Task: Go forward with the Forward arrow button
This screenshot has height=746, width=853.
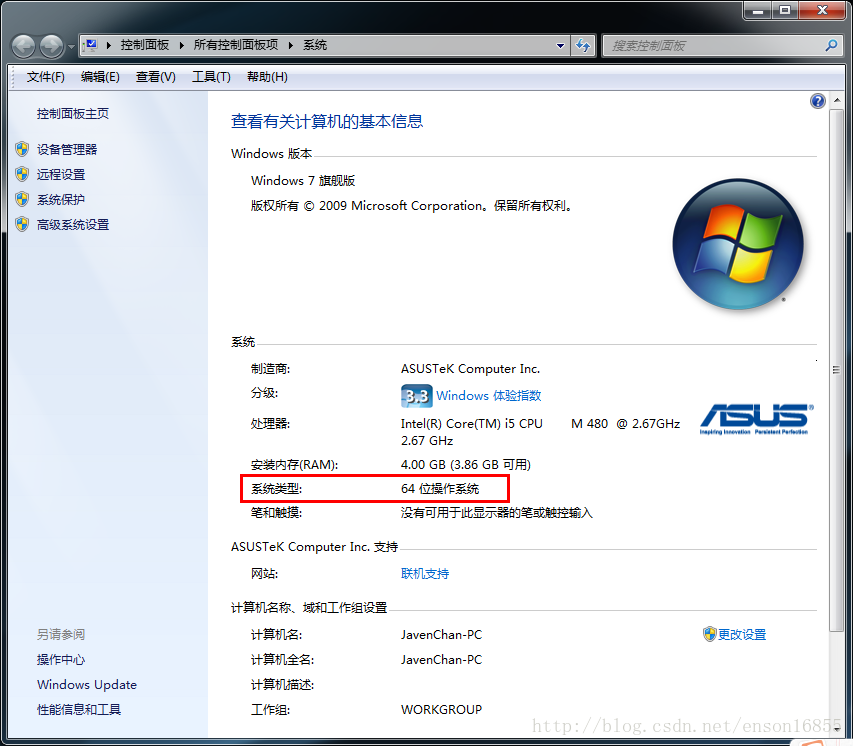Action: (x=52, y=46)
